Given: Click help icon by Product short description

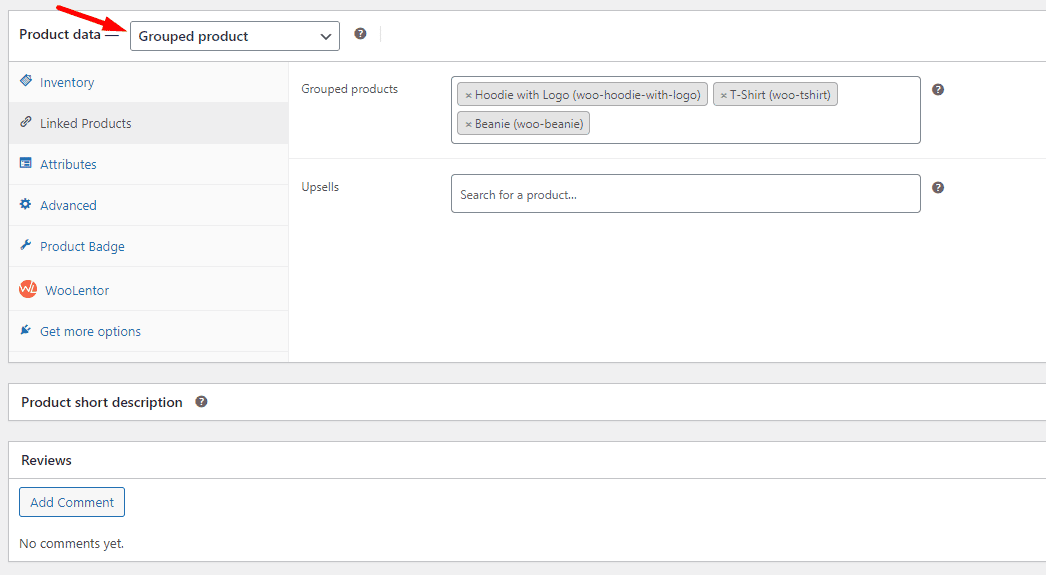Looking at the screenshot, I should pyautogui.click(x=201, y=402).
